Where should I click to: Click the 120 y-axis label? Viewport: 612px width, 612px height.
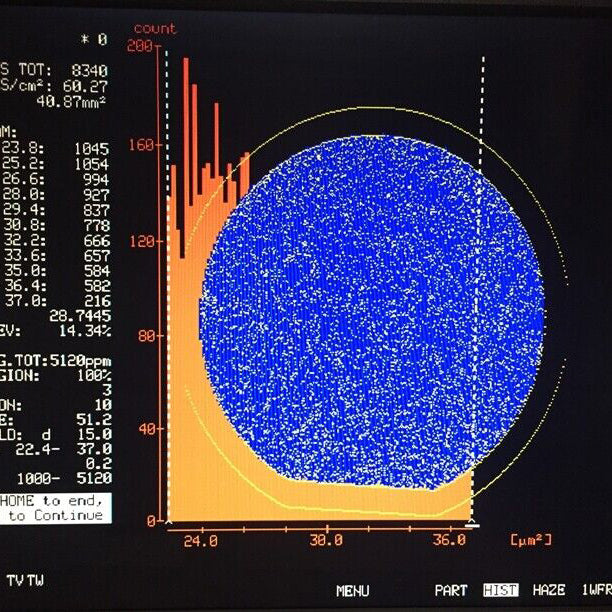coord(142,242)
